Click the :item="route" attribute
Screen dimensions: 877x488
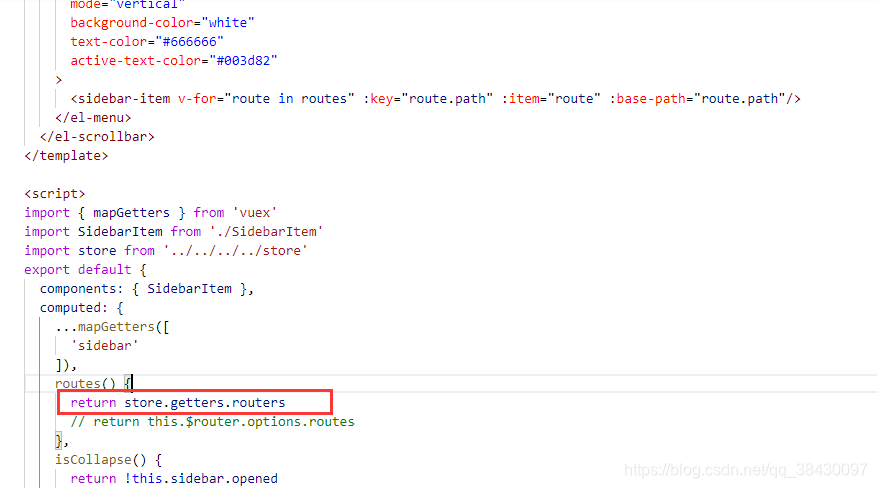[x=551, y=99]
